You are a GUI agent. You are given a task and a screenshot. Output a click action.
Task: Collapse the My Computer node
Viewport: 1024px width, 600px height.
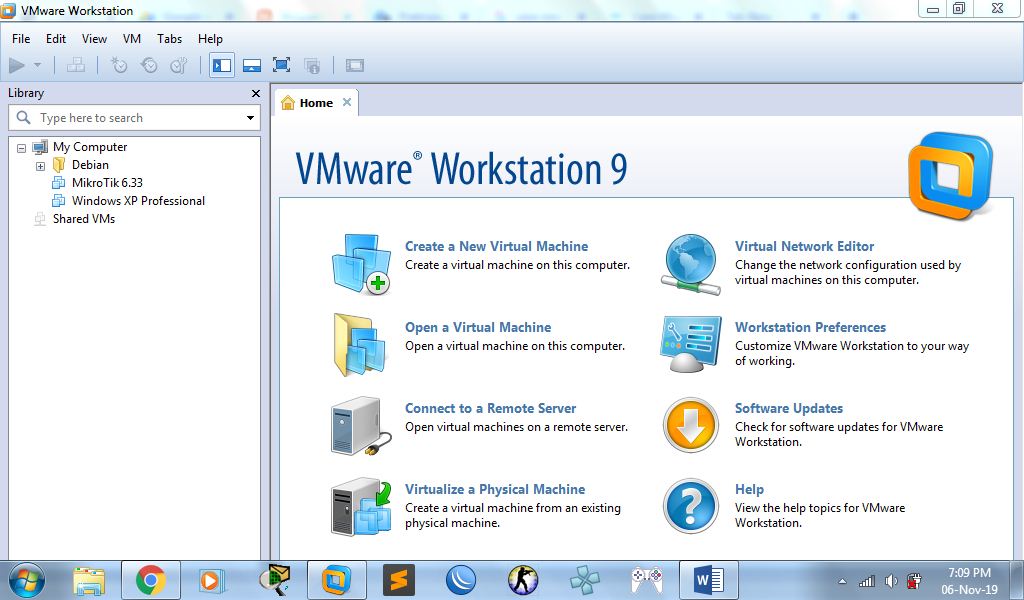coord(22,146)
